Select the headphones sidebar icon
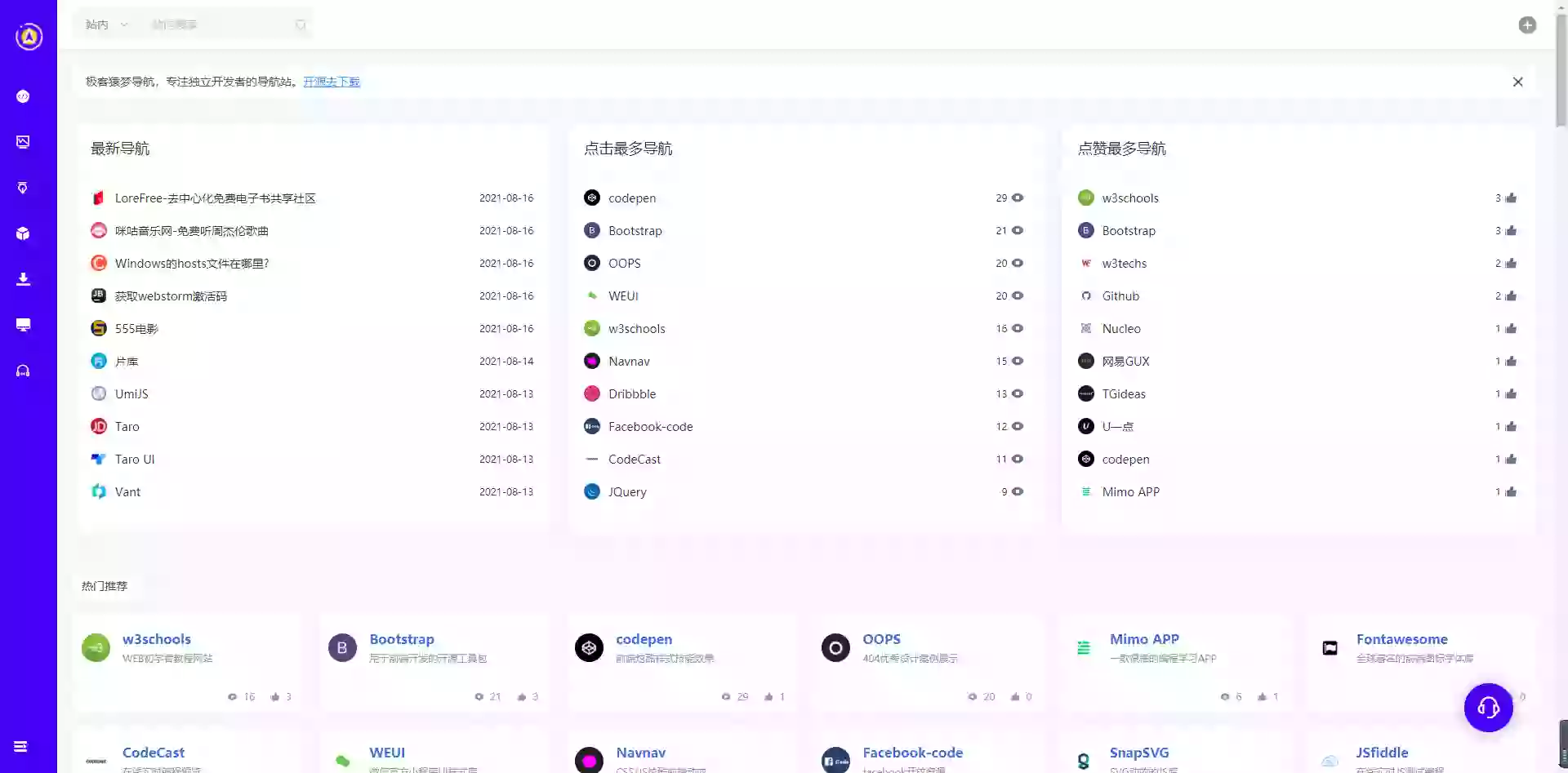Viewport: 1568px width, 773px height. point(23,371)
